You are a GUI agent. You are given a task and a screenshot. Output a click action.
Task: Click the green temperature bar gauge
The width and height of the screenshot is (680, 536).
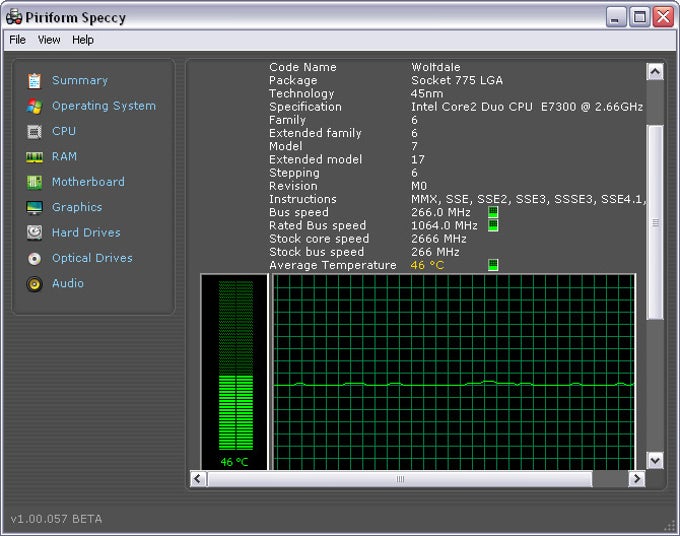(235, 366)
